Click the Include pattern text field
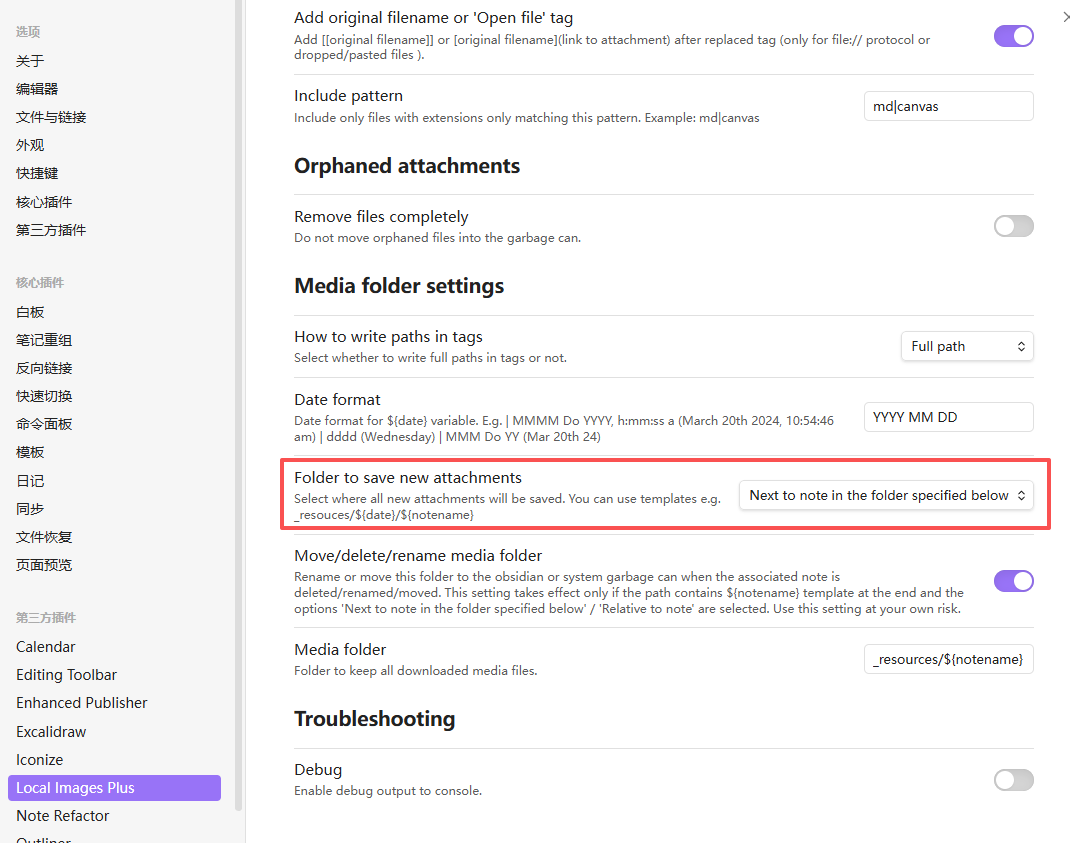The width and height of the screenshot is (1070, 843). [948, 106]
